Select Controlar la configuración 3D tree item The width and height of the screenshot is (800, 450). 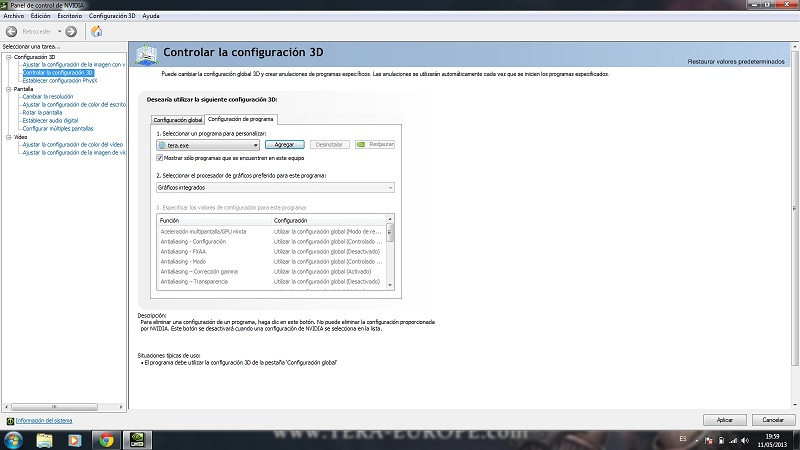[x=58, y=73]
